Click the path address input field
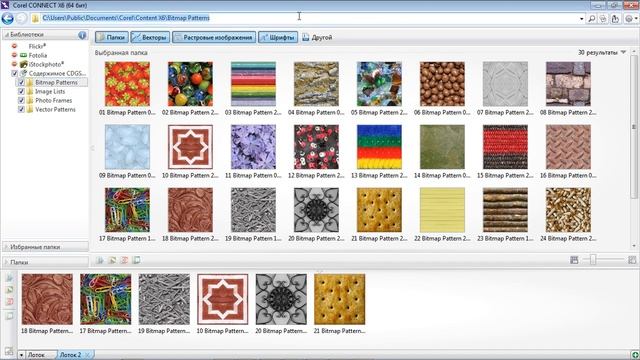640x360 pixels. (x=310, y=18)
